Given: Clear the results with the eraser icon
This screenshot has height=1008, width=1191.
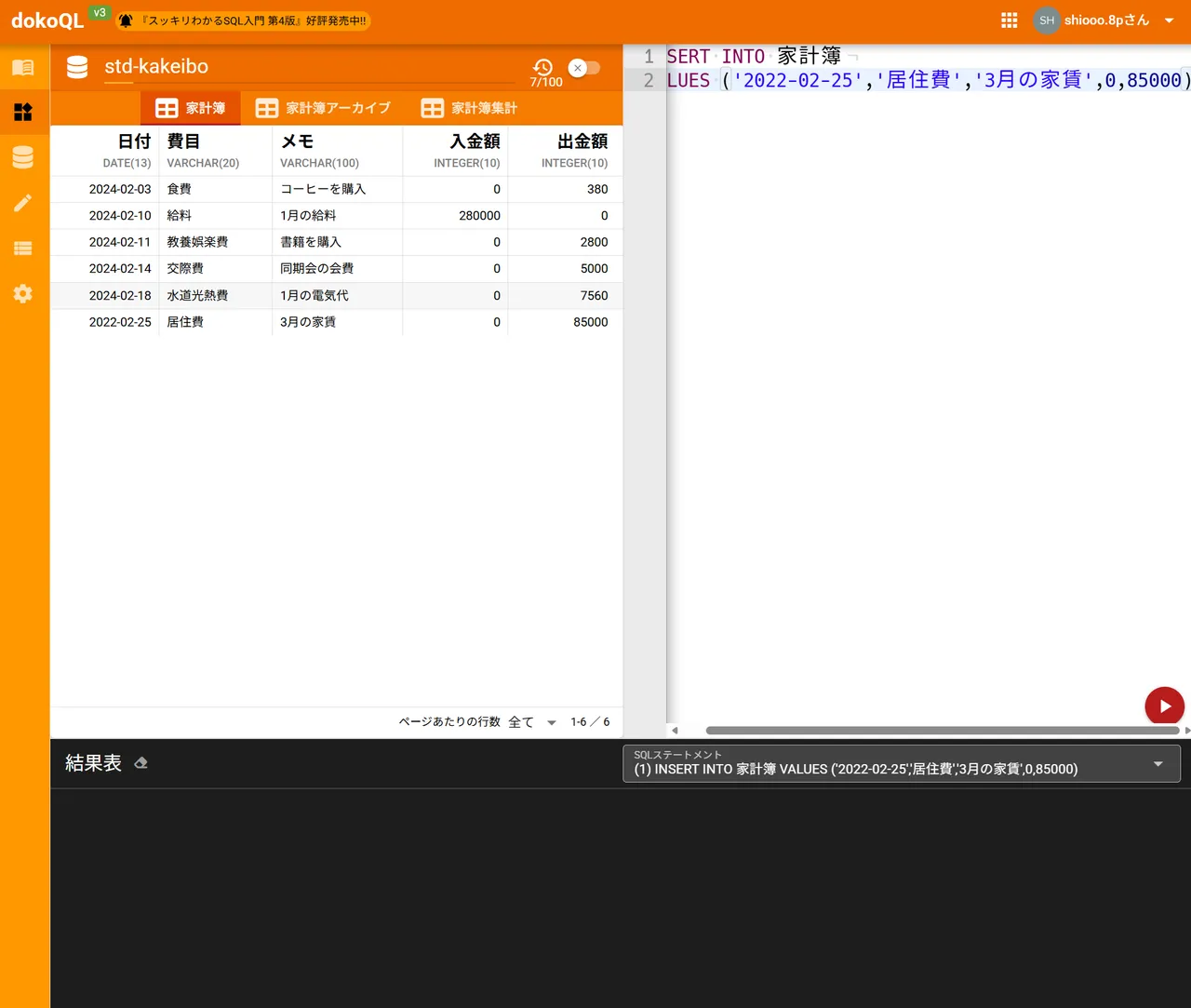Looking at the screenshot, I should point(141,763).
